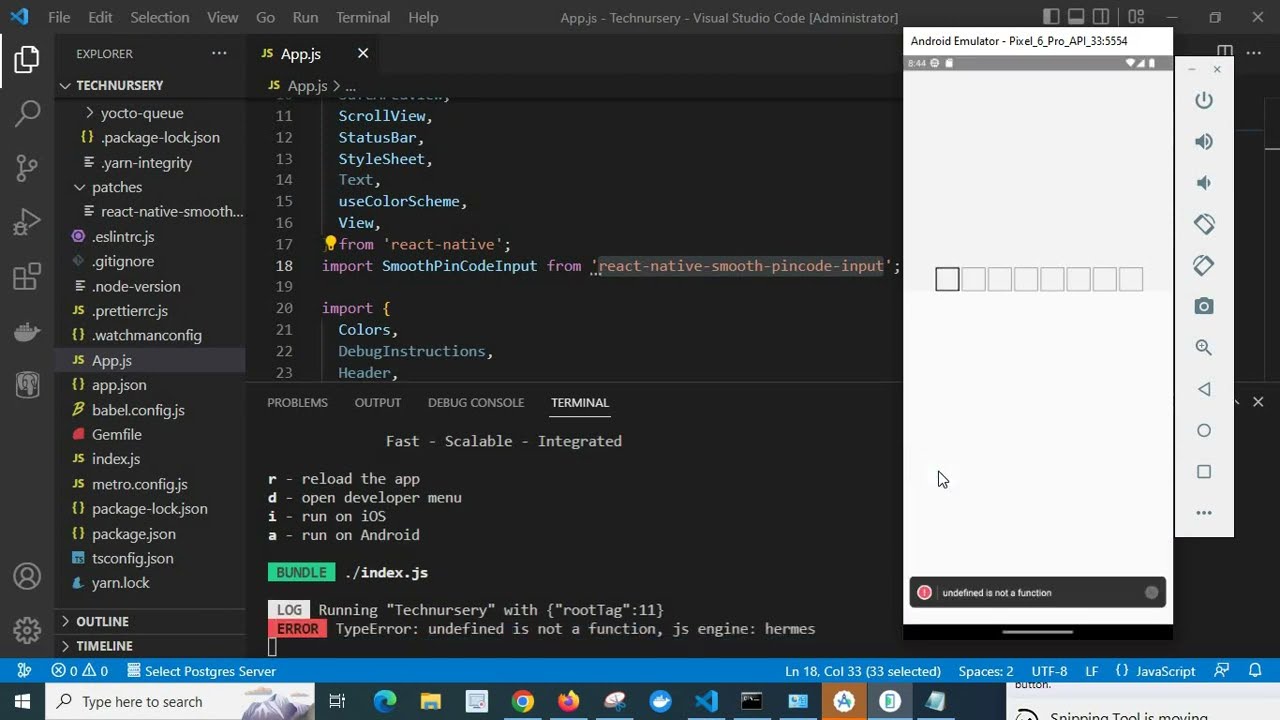Open the Source Control view
The image size is (1280, 720).
[x=27, y=167]
